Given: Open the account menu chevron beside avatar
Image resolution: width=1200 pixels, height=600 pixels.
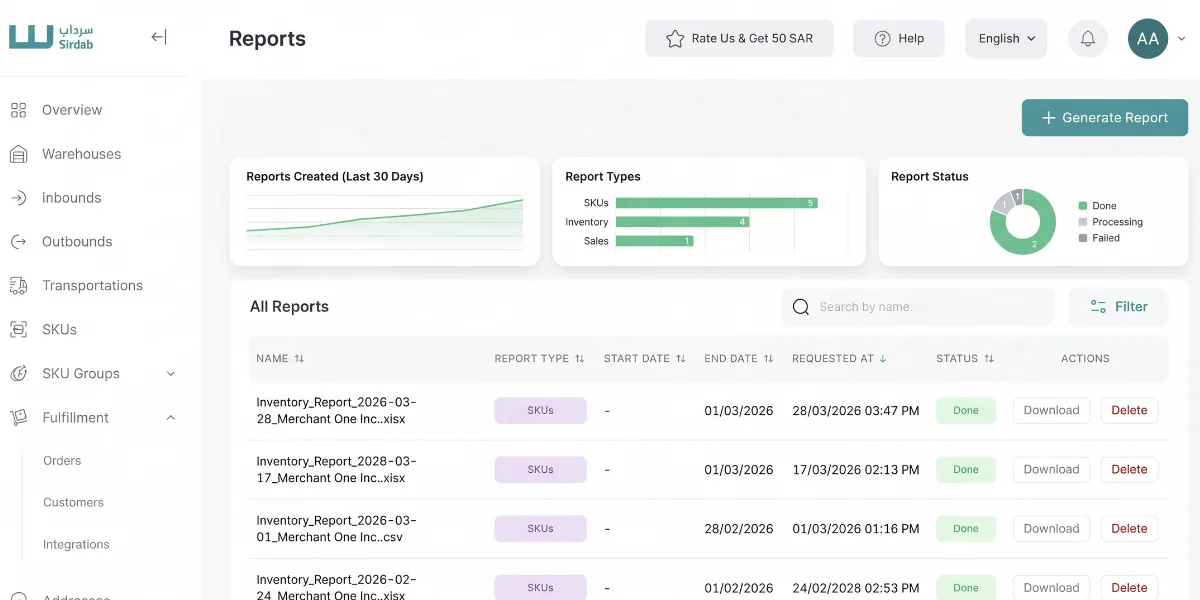Looking at the screenshot, I should pos(1181,39).
